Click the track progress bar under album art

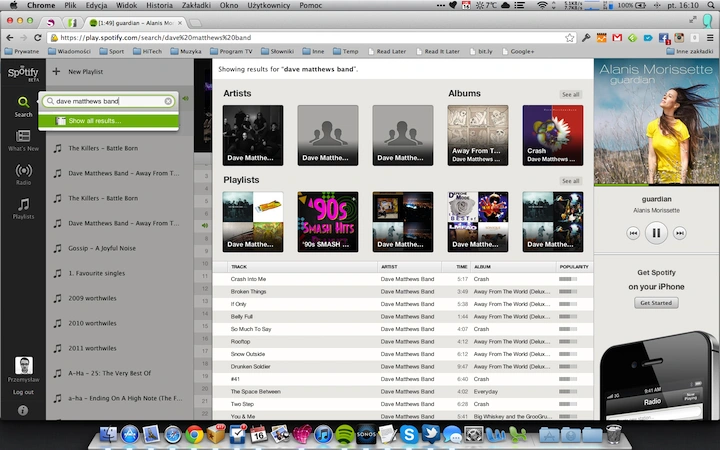pyautogui.click(x=656, y=185)
